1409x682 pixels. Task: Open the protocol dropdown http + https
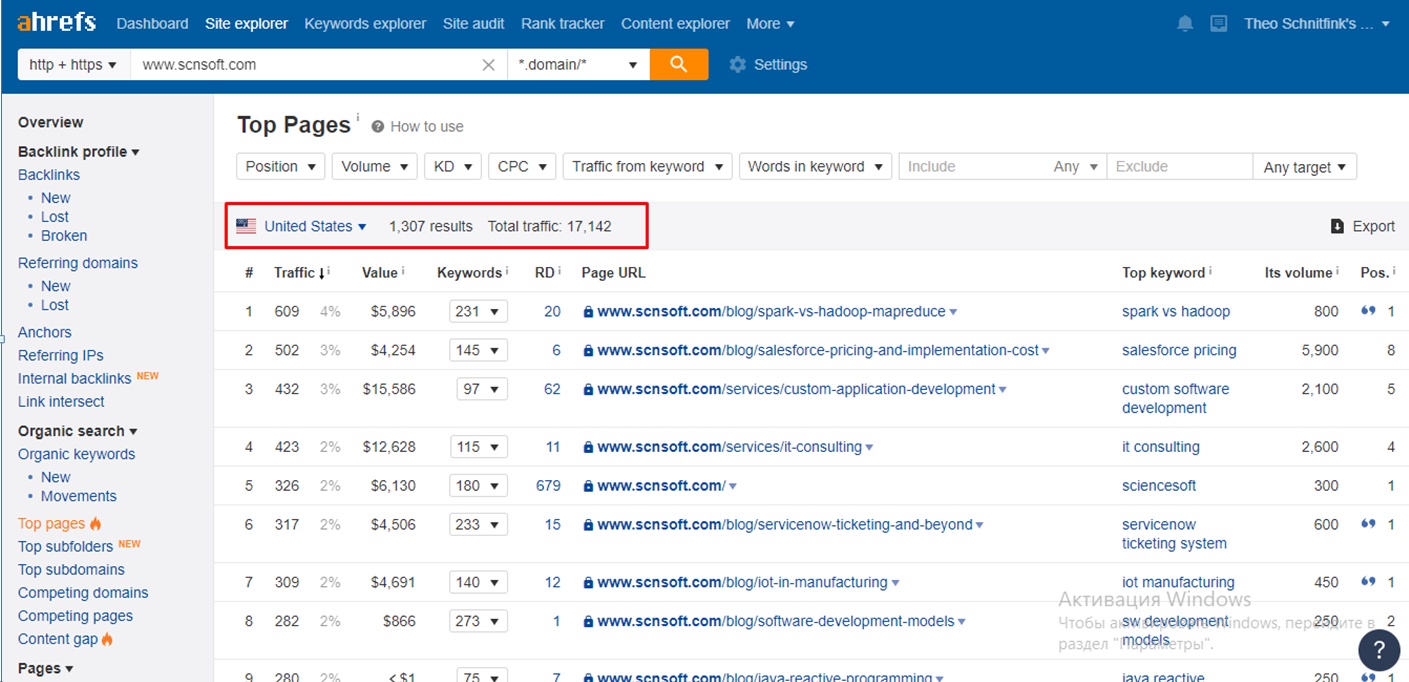point(73,65)
